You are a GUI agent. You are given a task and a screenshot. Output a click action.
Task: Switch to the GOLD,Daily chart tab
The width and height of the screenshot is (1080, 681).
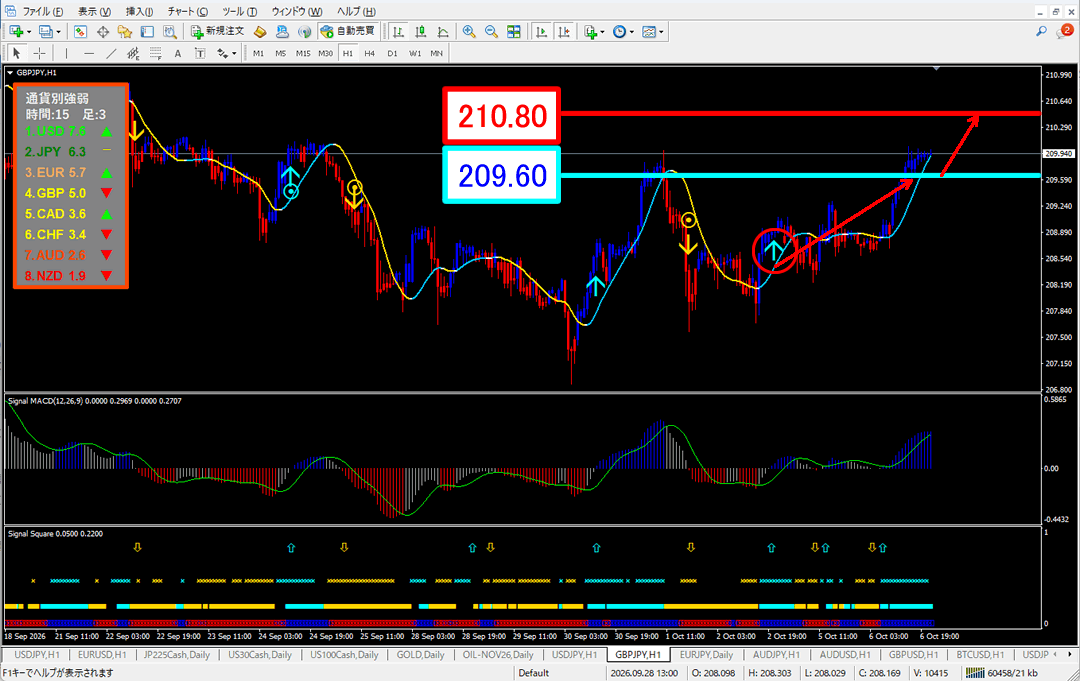pyautogui.click(x=421, y=655)
